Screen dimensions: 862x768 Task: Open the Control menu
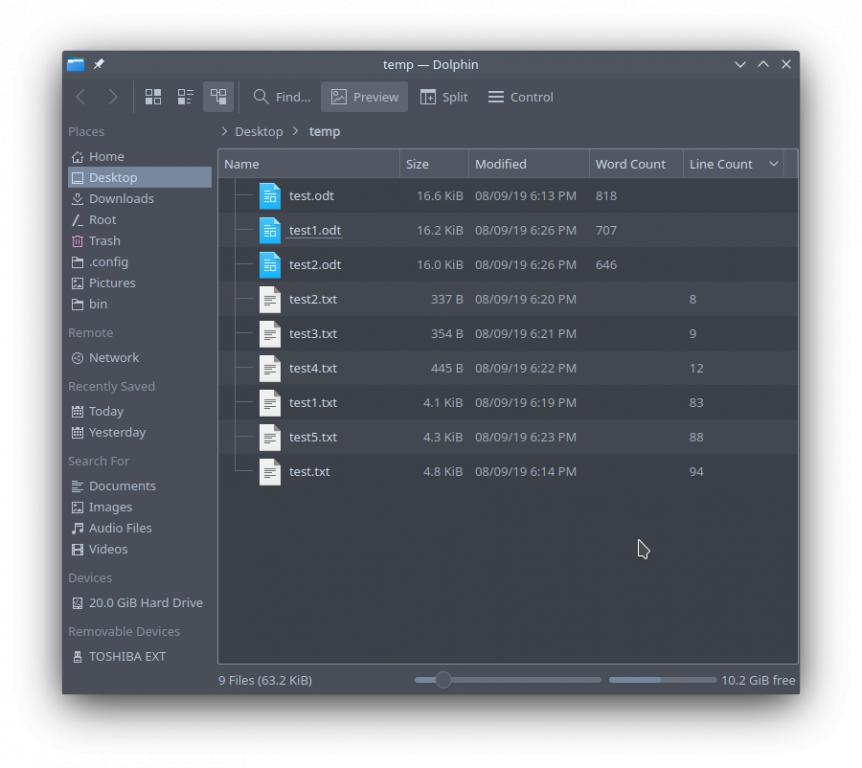520,97
